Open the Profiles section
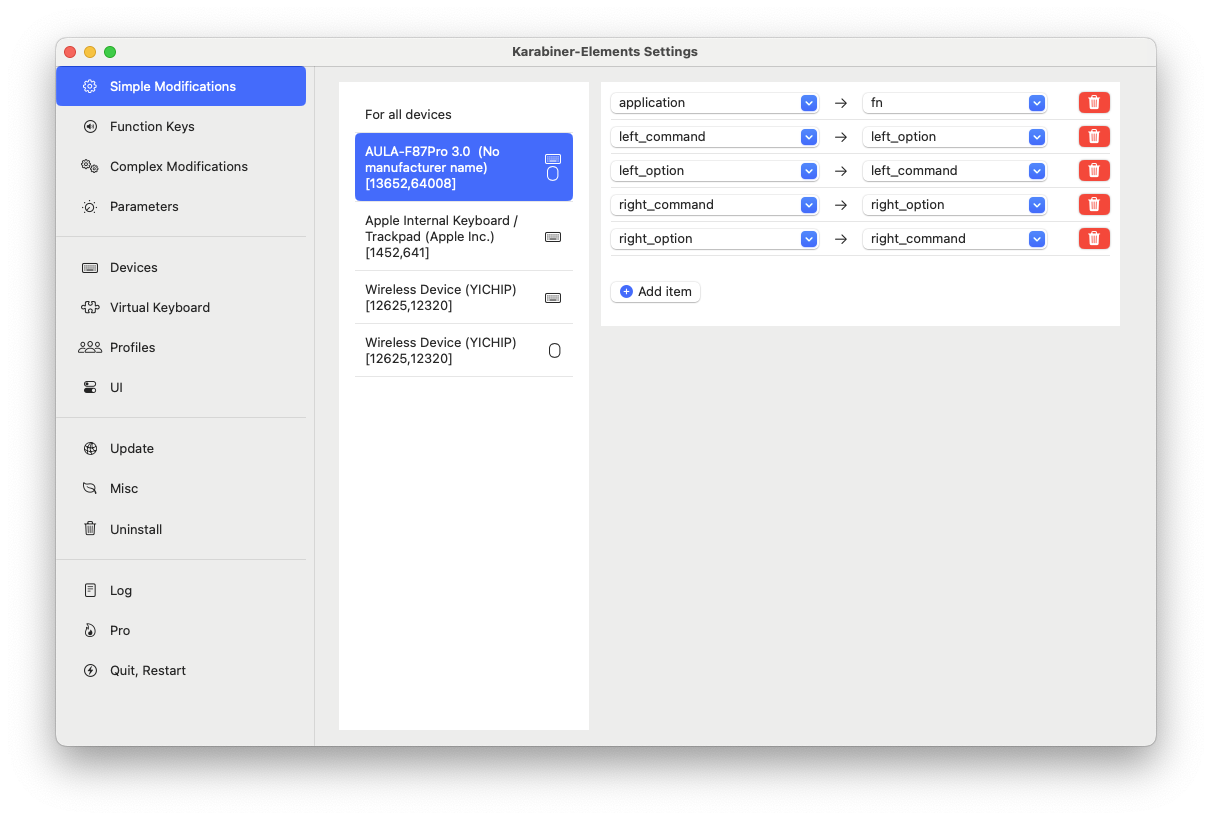Screen dimensions: 1212x820 click(x=181, y=348)
